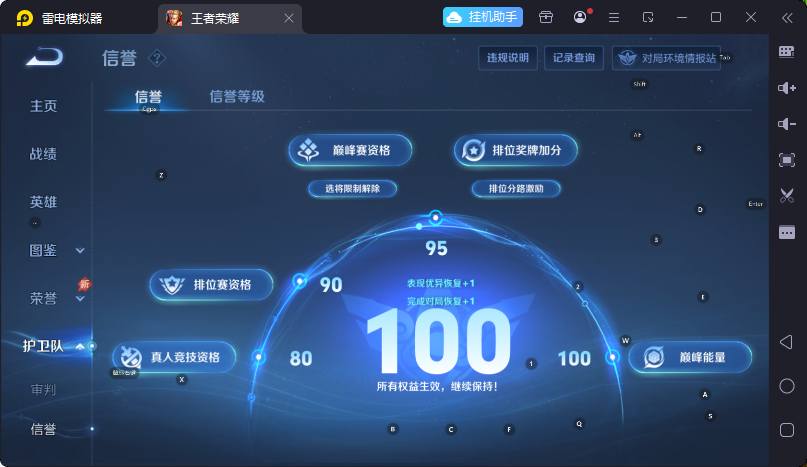Open 记录查询 button

pyautogui.click(x=574, y=58)
